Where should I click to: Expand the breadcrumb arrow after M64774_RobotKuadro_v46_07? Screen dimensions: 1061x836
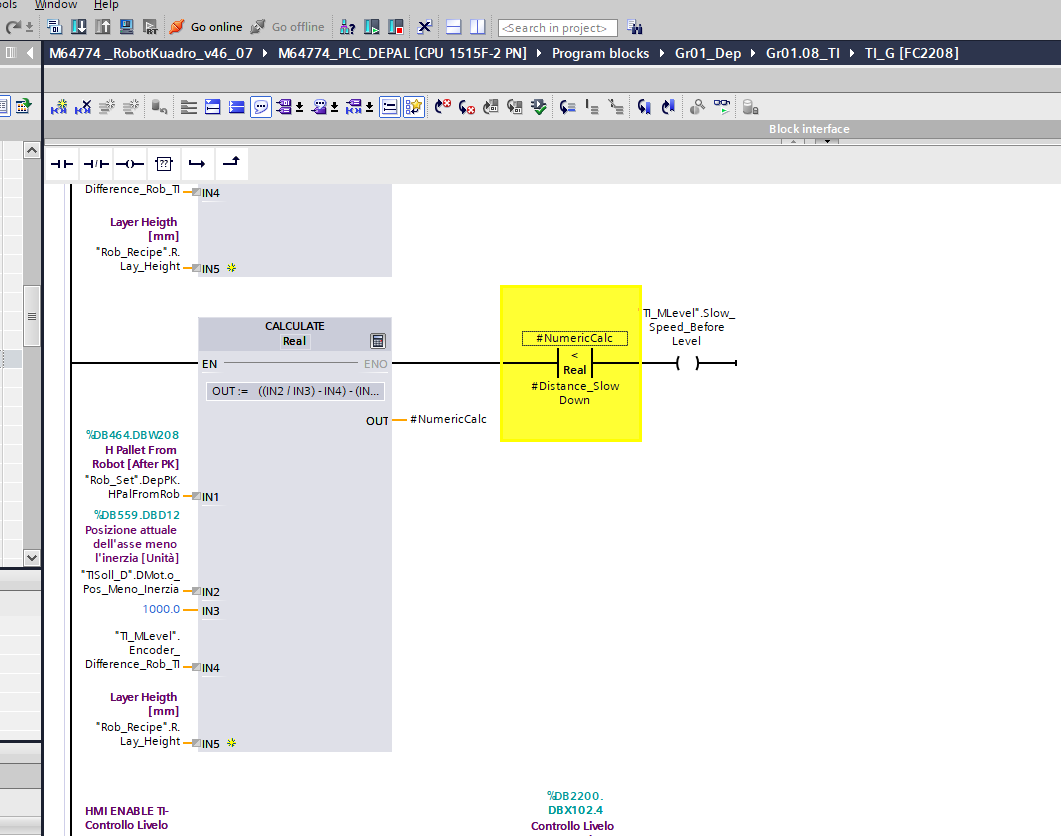point(265,53)
